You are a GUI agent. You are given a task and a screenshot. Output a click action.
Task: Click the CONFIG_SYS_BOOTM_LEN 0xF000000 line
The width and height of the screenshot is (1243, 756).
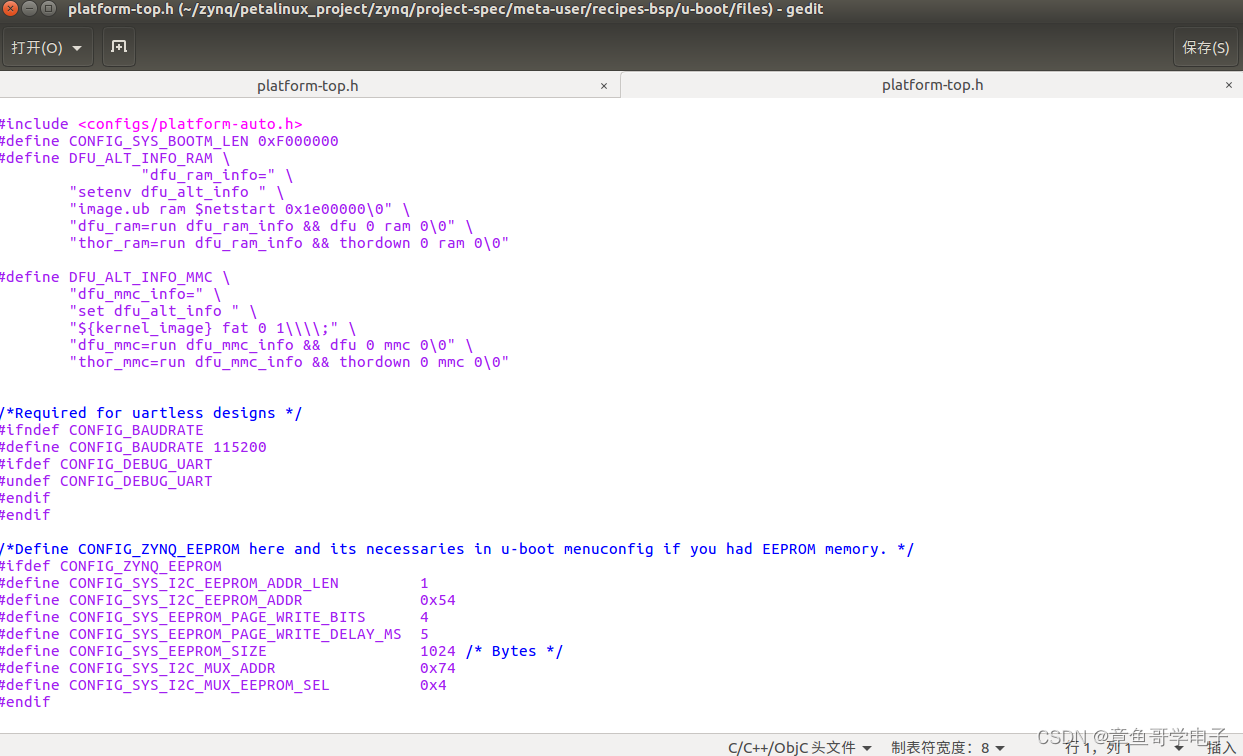169,141
